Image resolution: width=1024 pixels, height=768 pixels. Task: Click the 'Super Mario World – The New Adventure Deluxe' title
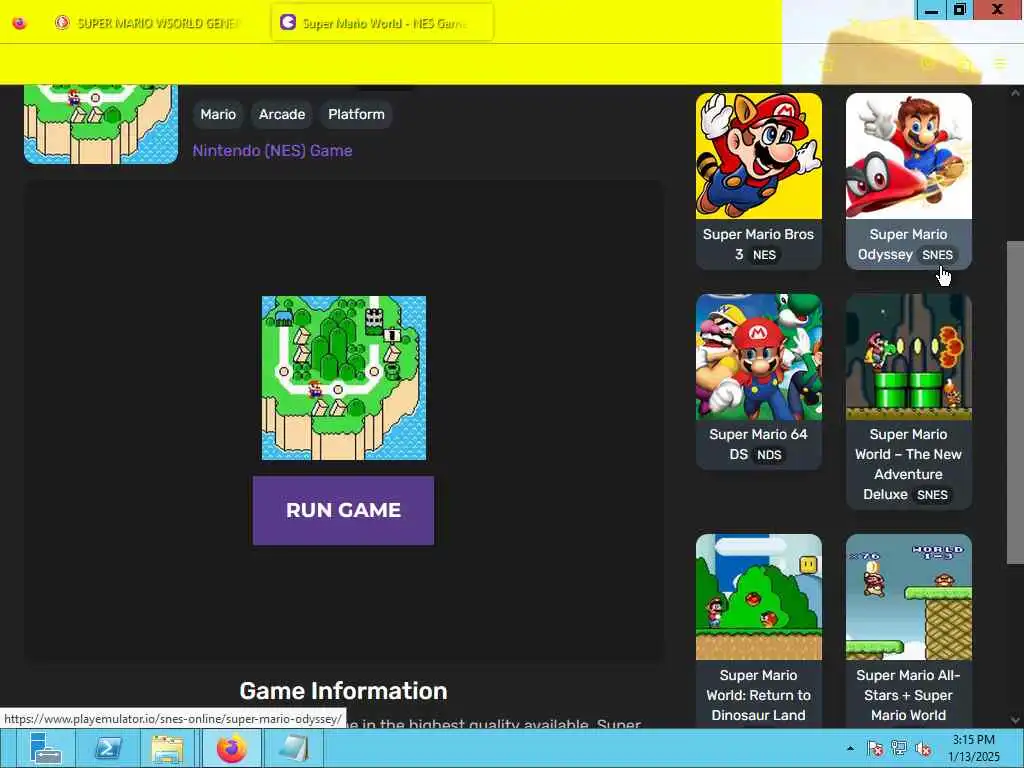coord(908,464)
